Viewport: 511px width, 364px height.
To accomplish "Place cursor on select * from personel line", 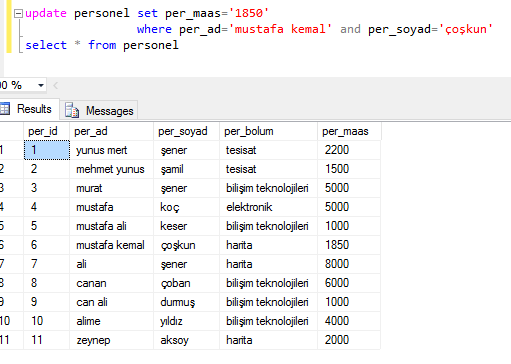I will [x=102, y=45].
